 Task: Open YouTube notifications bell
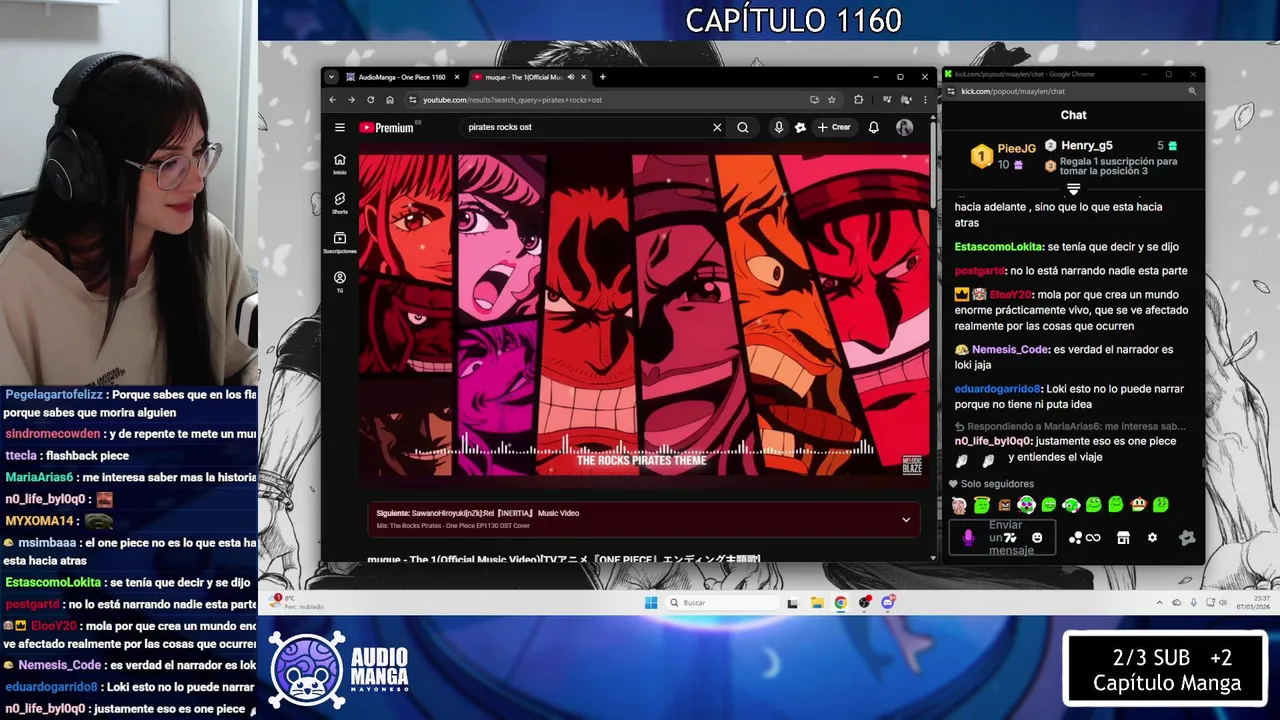coord(873,127)
